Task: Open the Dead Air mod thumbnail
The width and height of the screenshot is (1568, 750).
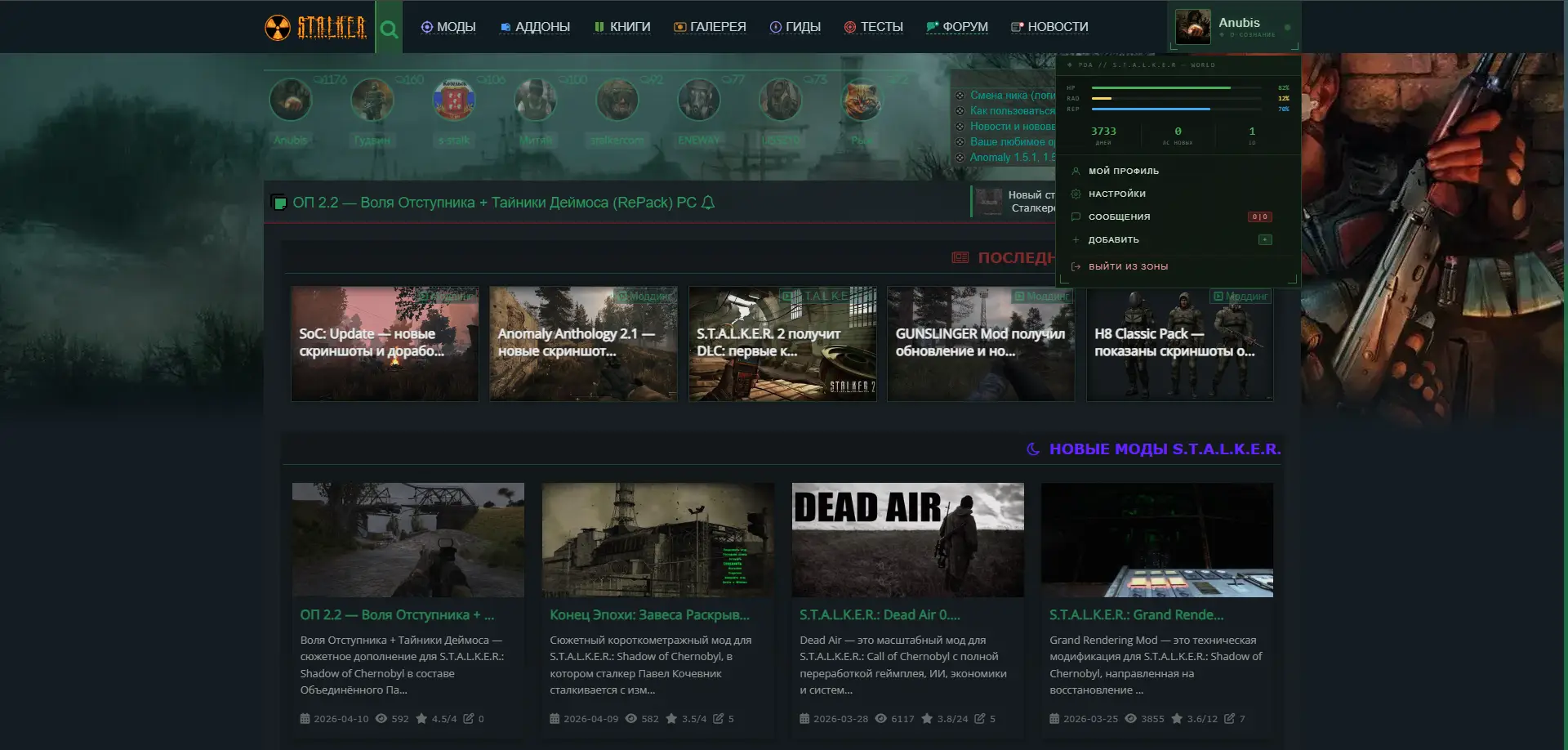Action: click(x=907, y=539)
